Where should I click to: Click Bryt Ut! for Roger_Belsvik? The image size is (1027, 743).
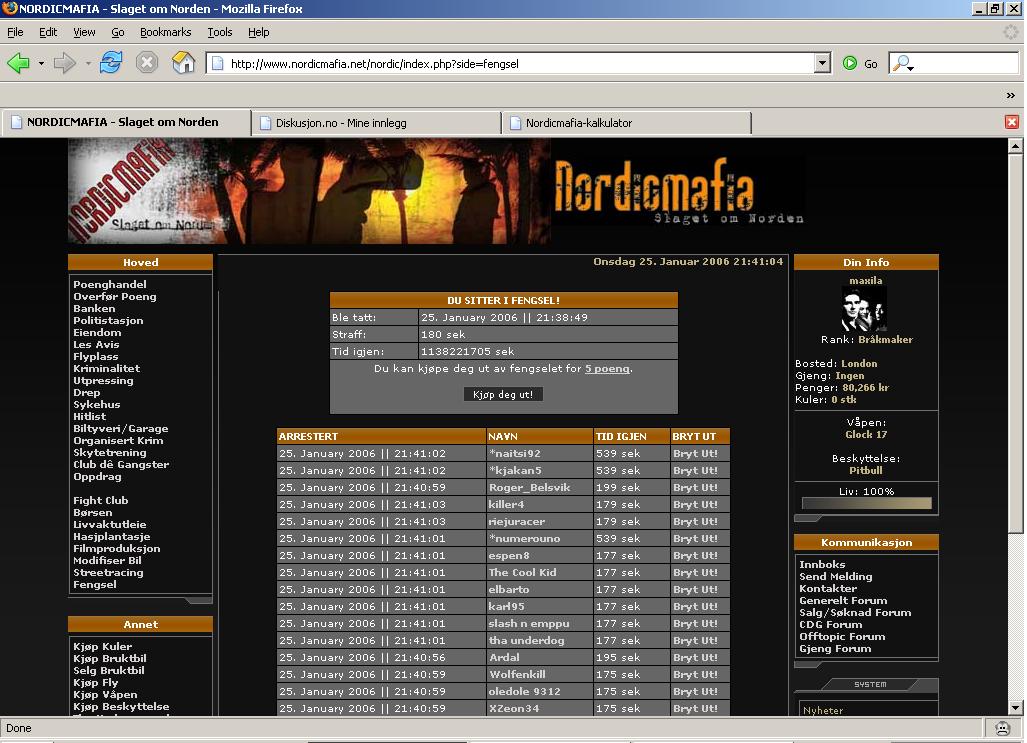click(x=696, y=487)
